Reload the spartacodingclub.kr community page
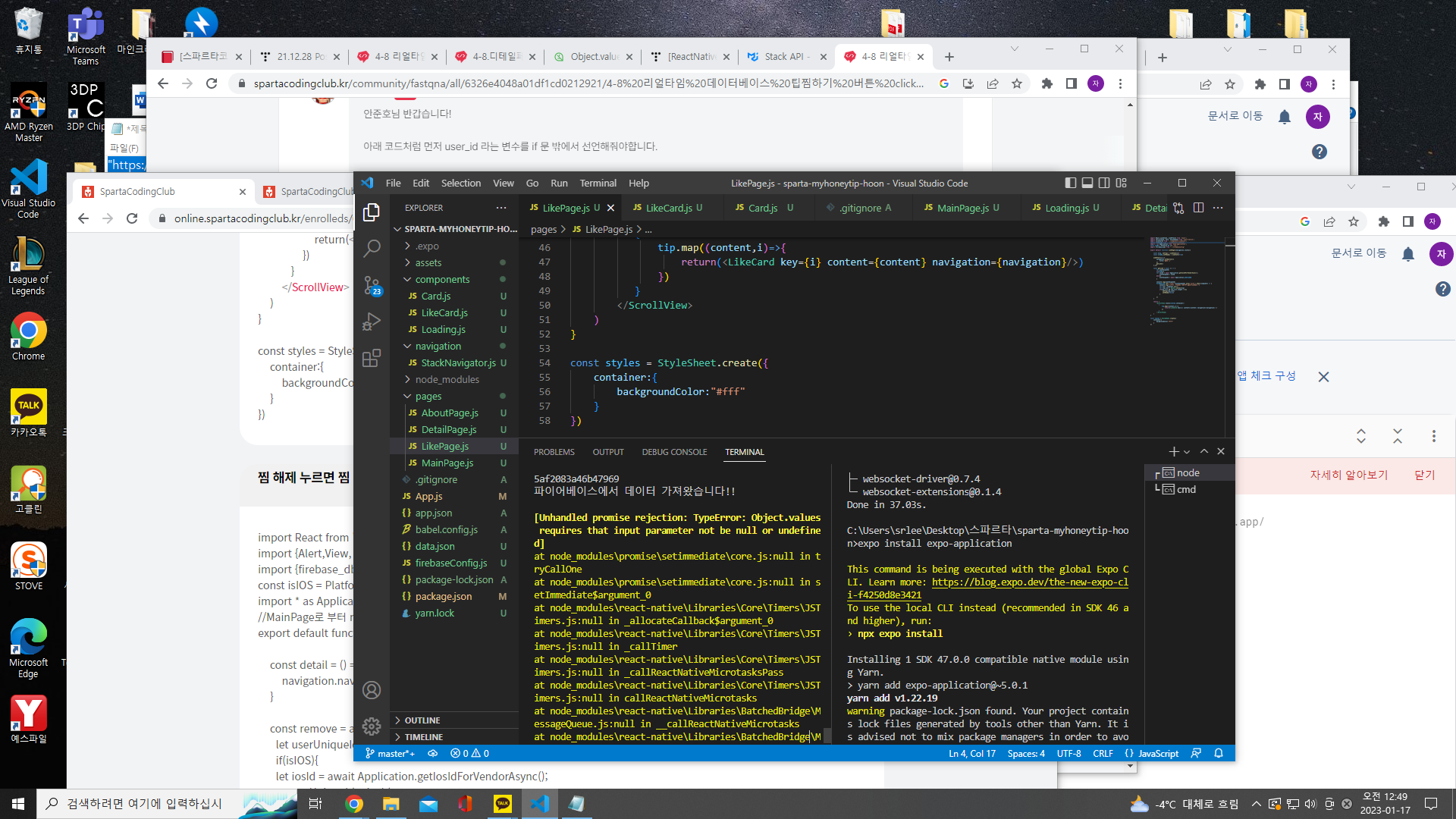 click(212, 83)
